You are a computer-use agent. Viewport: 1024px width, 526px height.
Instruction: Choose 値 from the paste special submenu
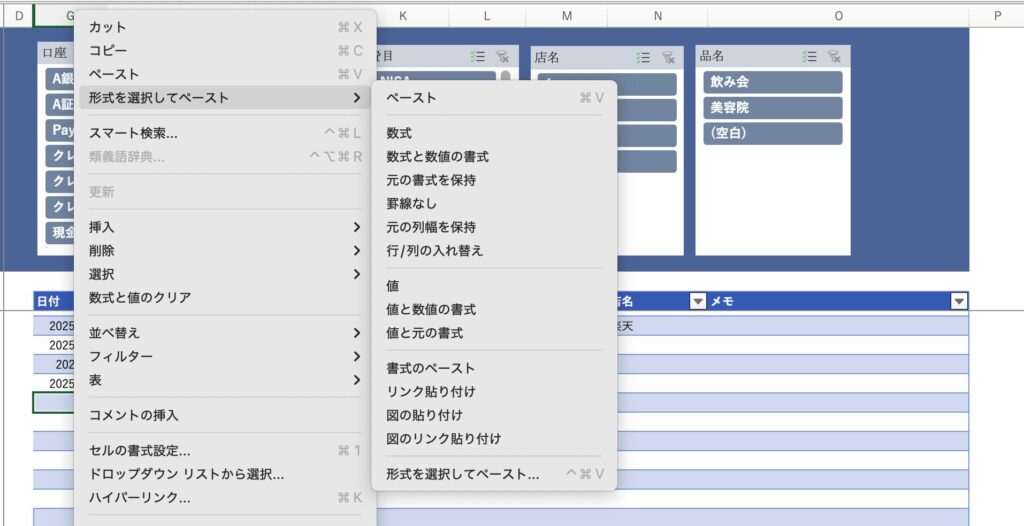point(393,286)
